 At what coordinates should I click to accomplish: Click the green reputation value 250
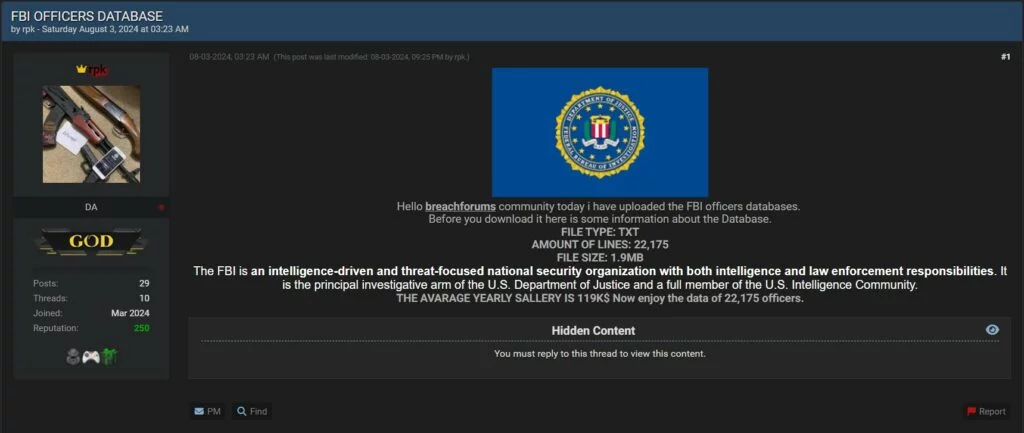(x=142, y=328)
